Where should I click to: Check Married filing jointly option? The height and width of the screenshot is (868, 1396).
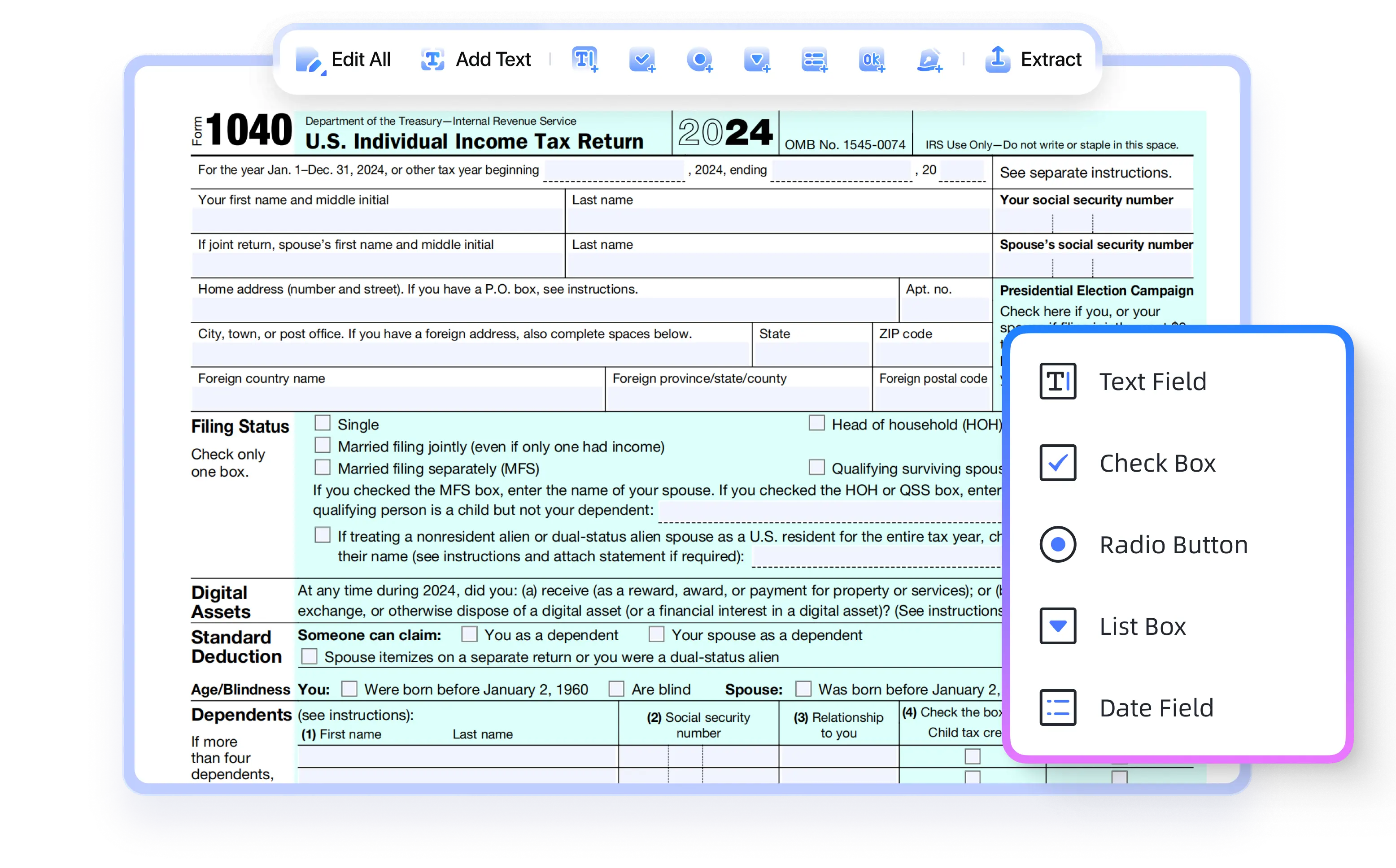pyautogui.click(x=323, y=445)
